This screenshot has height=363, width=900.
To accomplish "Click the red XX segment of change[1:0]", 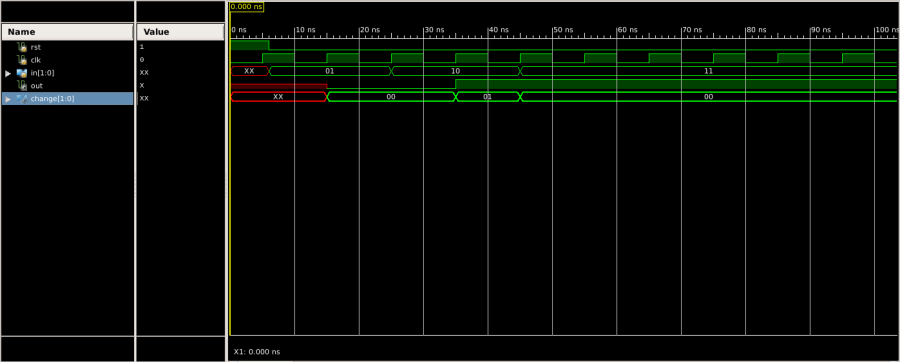I will point(278,97).
